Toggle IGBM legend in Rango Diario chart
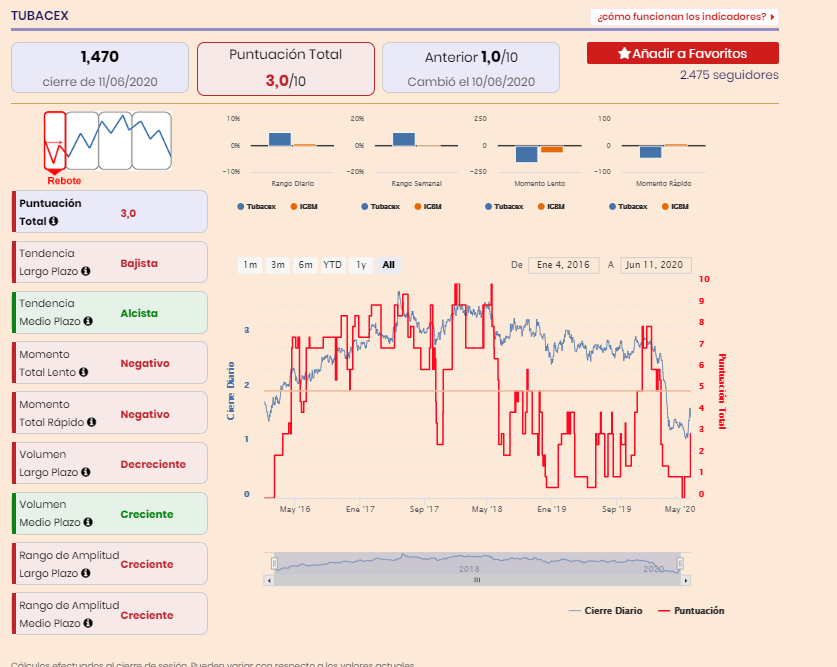 (304, 207)
